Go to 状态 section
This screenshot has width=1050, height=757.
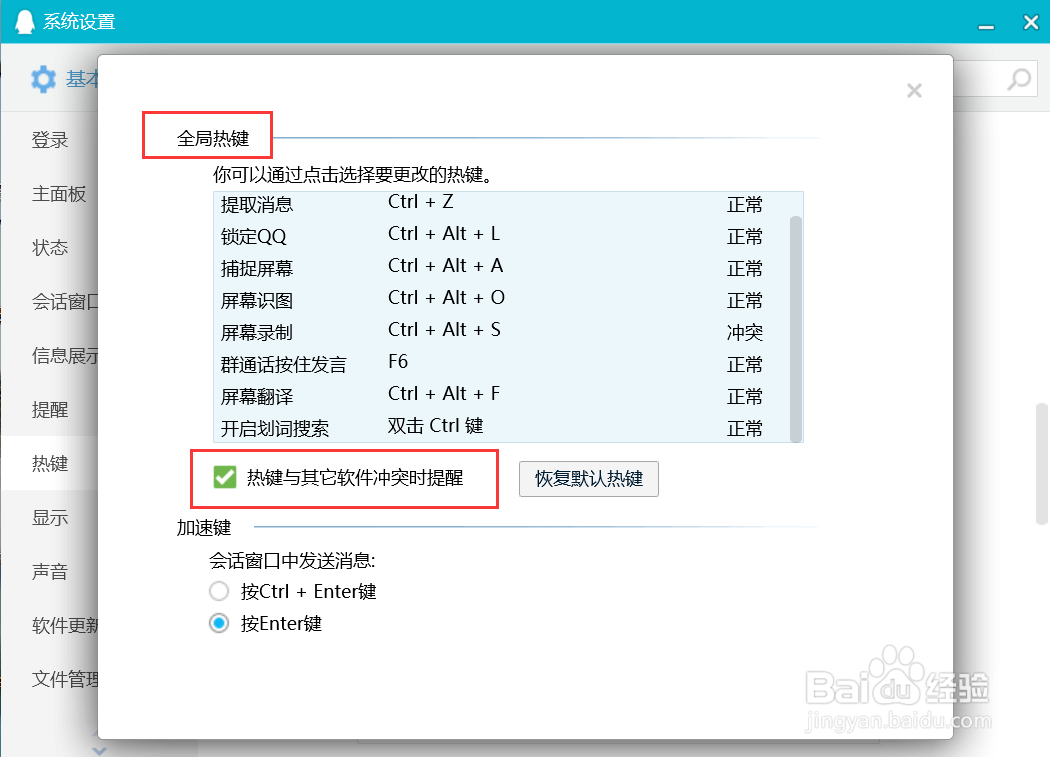[50, 247]
